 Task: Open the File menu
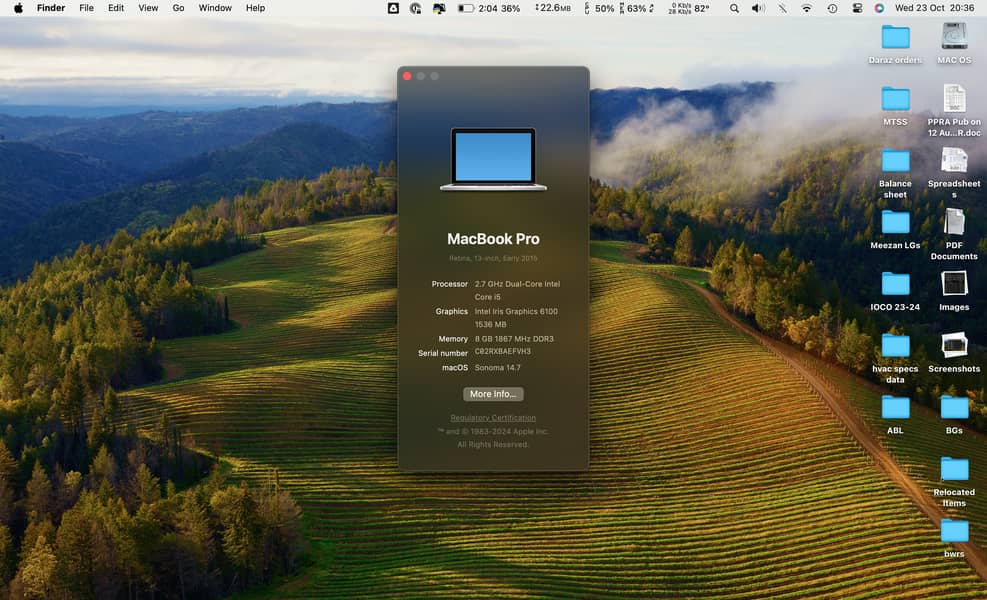[86, 8]
